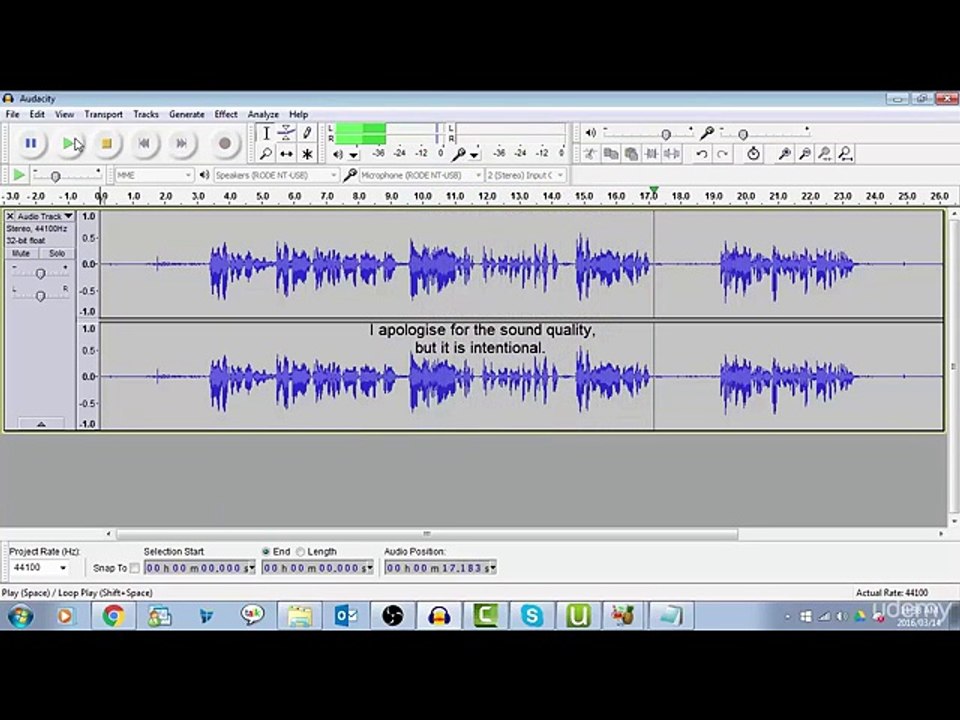
Task: Adjust the track gain slider
Action: click(40, 274)
